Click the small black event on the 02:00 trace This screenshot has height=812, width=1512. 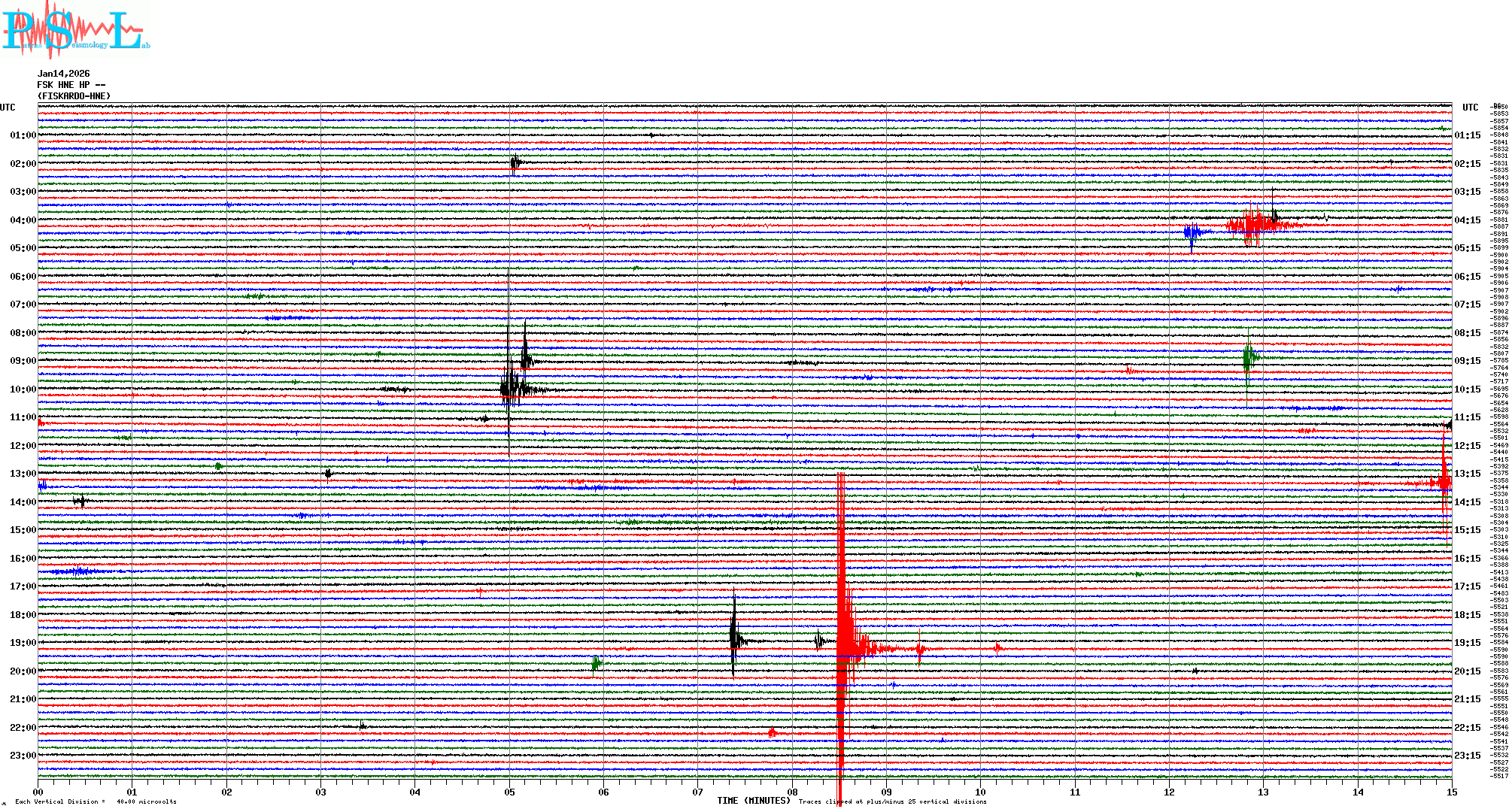click(x=515, y=163)
